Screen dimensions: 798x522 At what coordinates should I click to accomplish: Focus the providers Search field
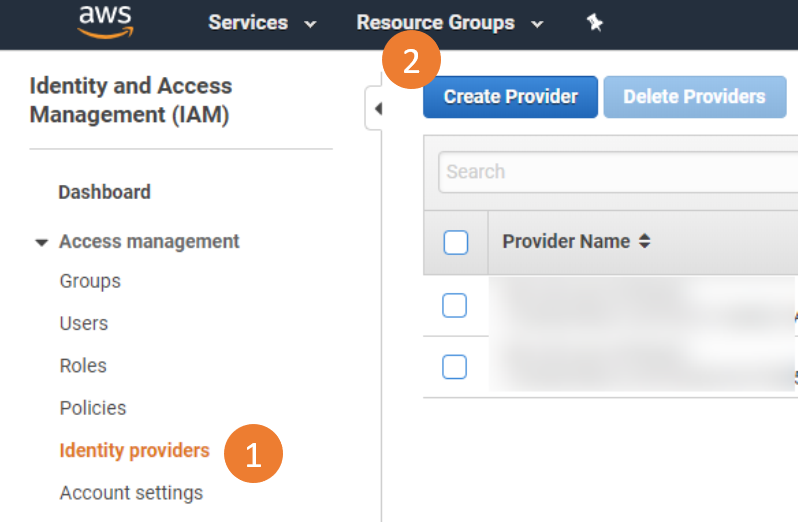pyautogui.click(x=618, y=172)
